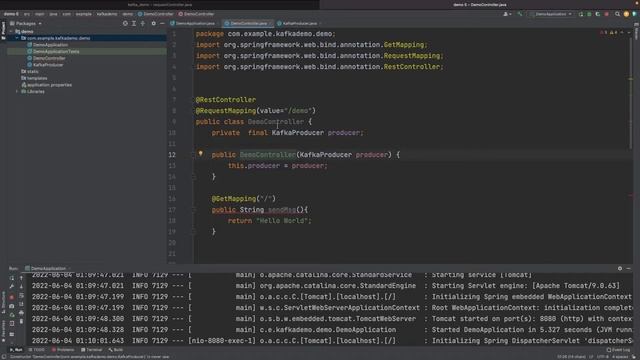This screenshot has height=360, width=640.
Task: Click the down arrow in Run console
Action: pyautogui.click(x=22, y=287)
